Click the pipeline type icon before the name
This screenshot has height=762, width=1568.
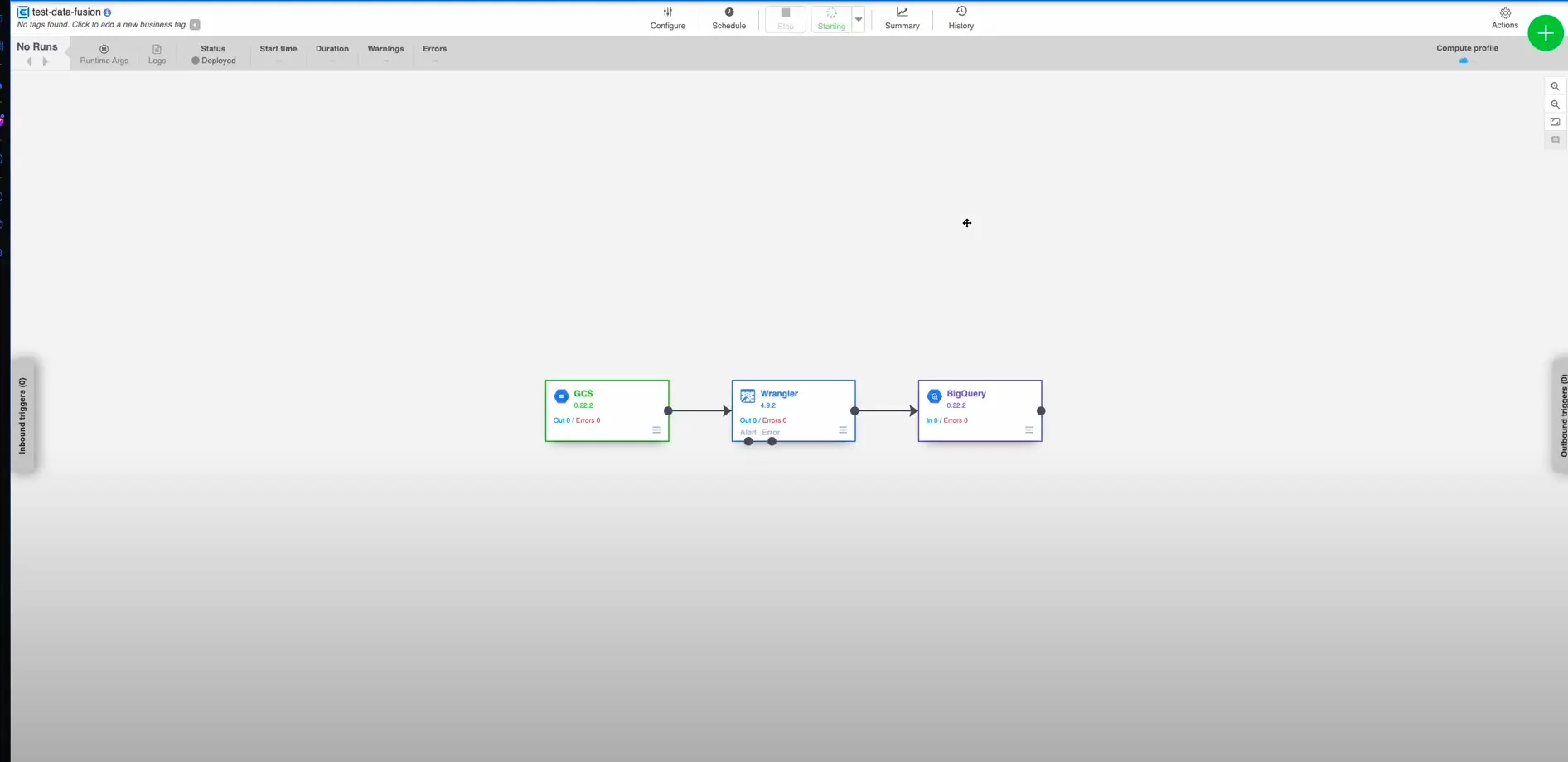click(x=23, y=12)
